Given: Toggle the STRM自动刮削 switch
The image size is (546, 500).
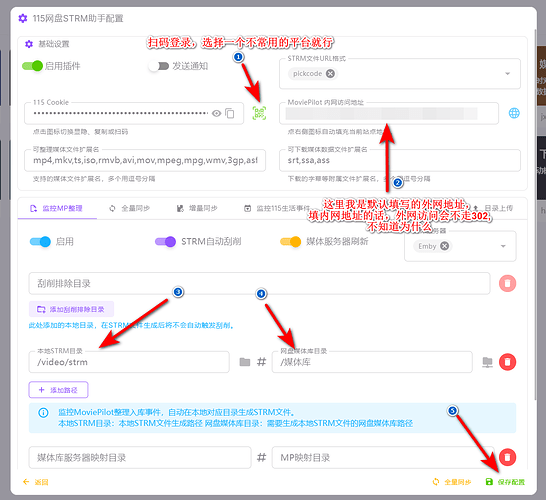Looking at the screenshot, I should coord(165,241).
